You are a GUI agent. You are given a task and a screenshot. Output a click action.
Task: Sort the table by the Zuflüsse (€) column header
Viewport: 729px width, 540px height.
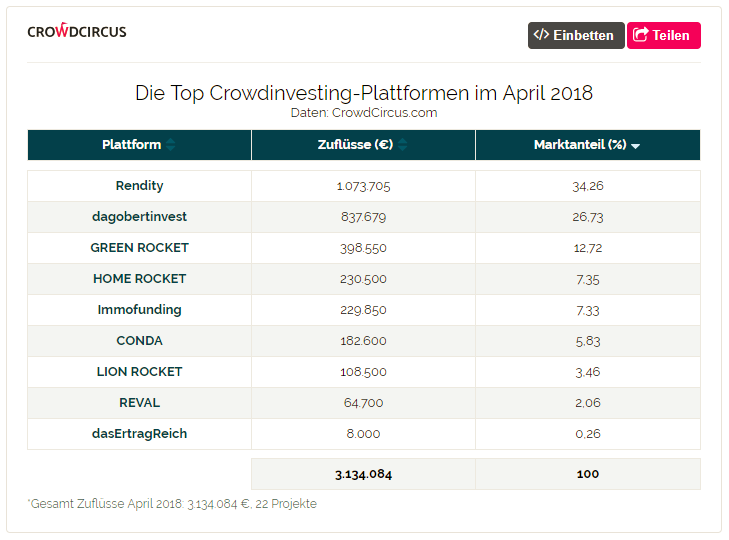pos(355,145)
